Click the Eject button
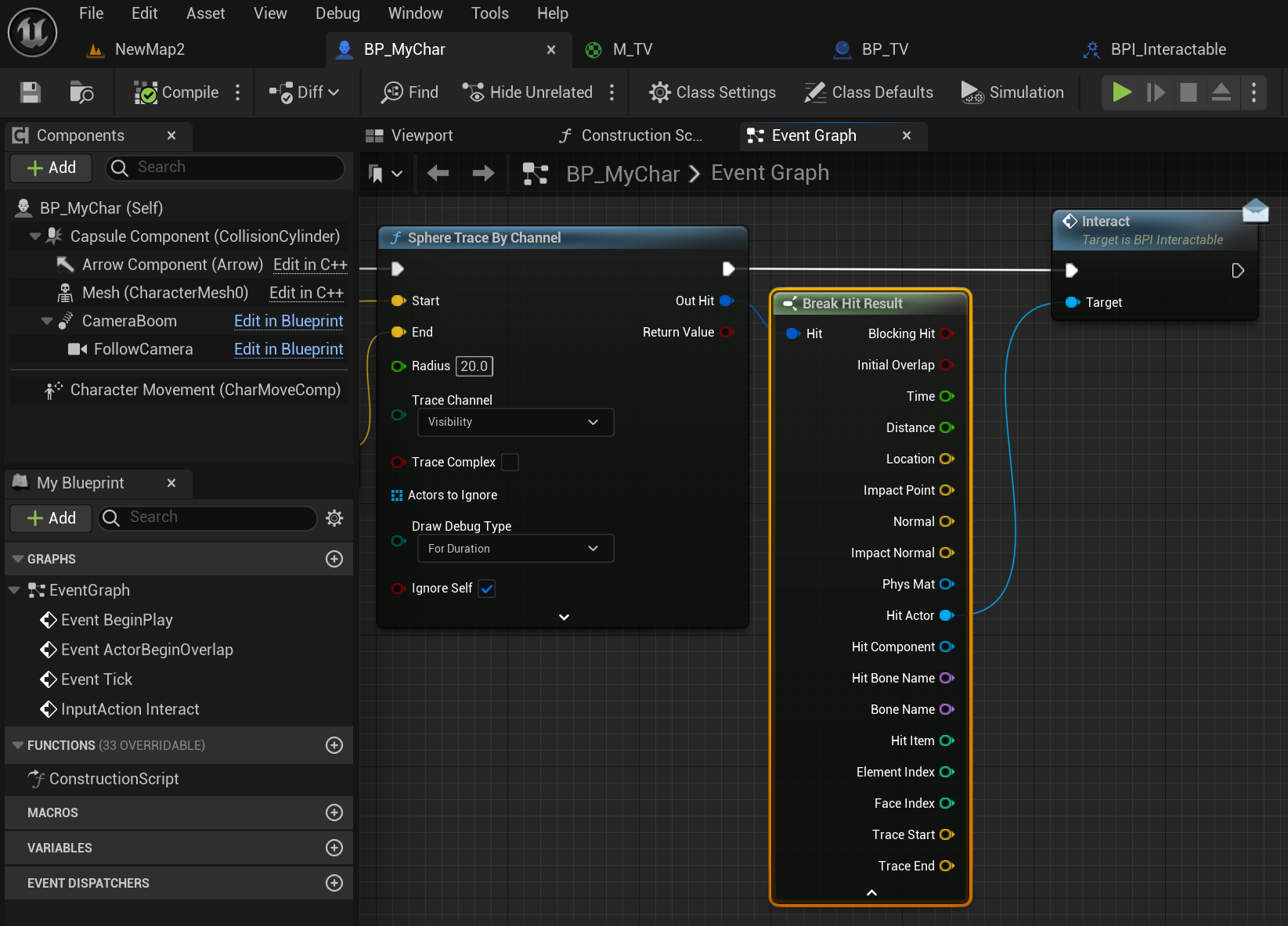The width and height of the screenshot is (1288, 926). tap(1221, 92)
